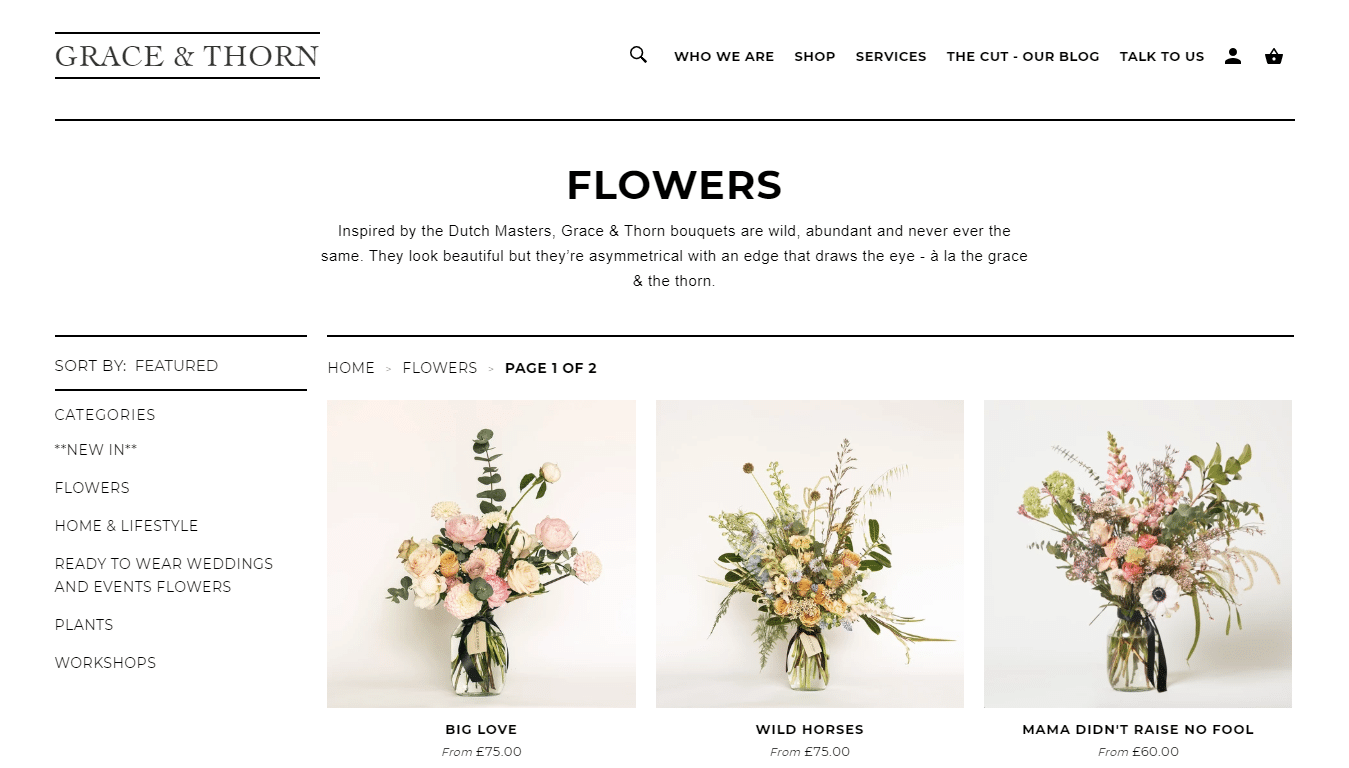Select the **New In** category
The height and width of the screenshot is (768, 1349).
tap(96, 450)
